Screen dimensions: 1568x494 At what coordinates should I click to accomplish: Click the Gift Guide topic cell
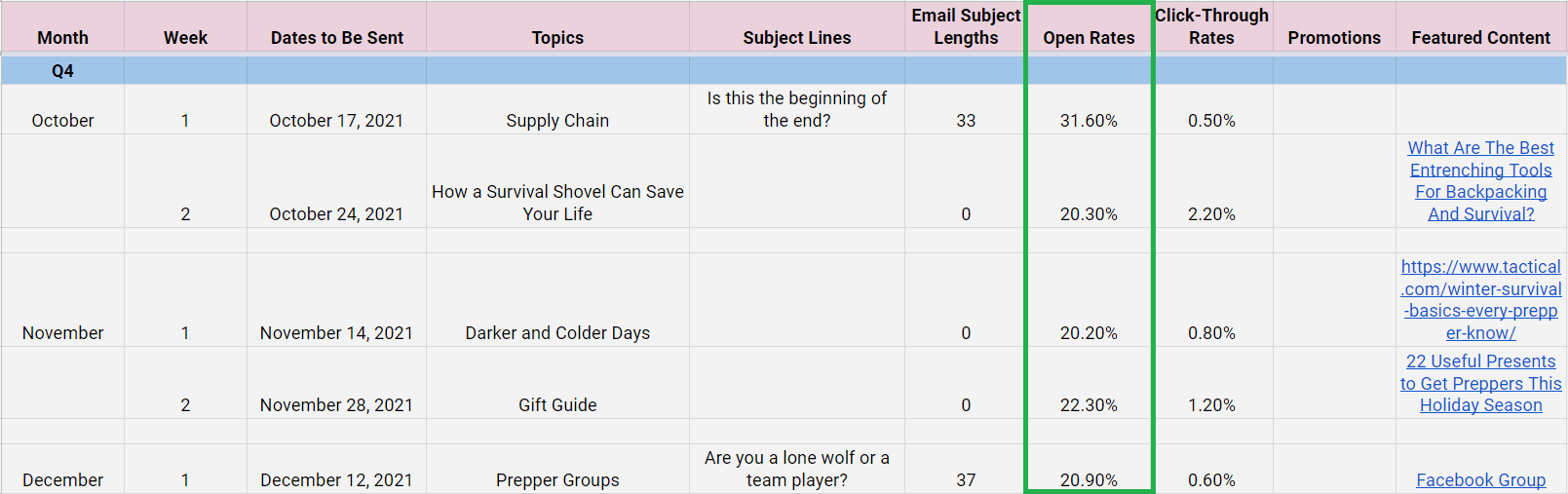click(x=557, y=383)
